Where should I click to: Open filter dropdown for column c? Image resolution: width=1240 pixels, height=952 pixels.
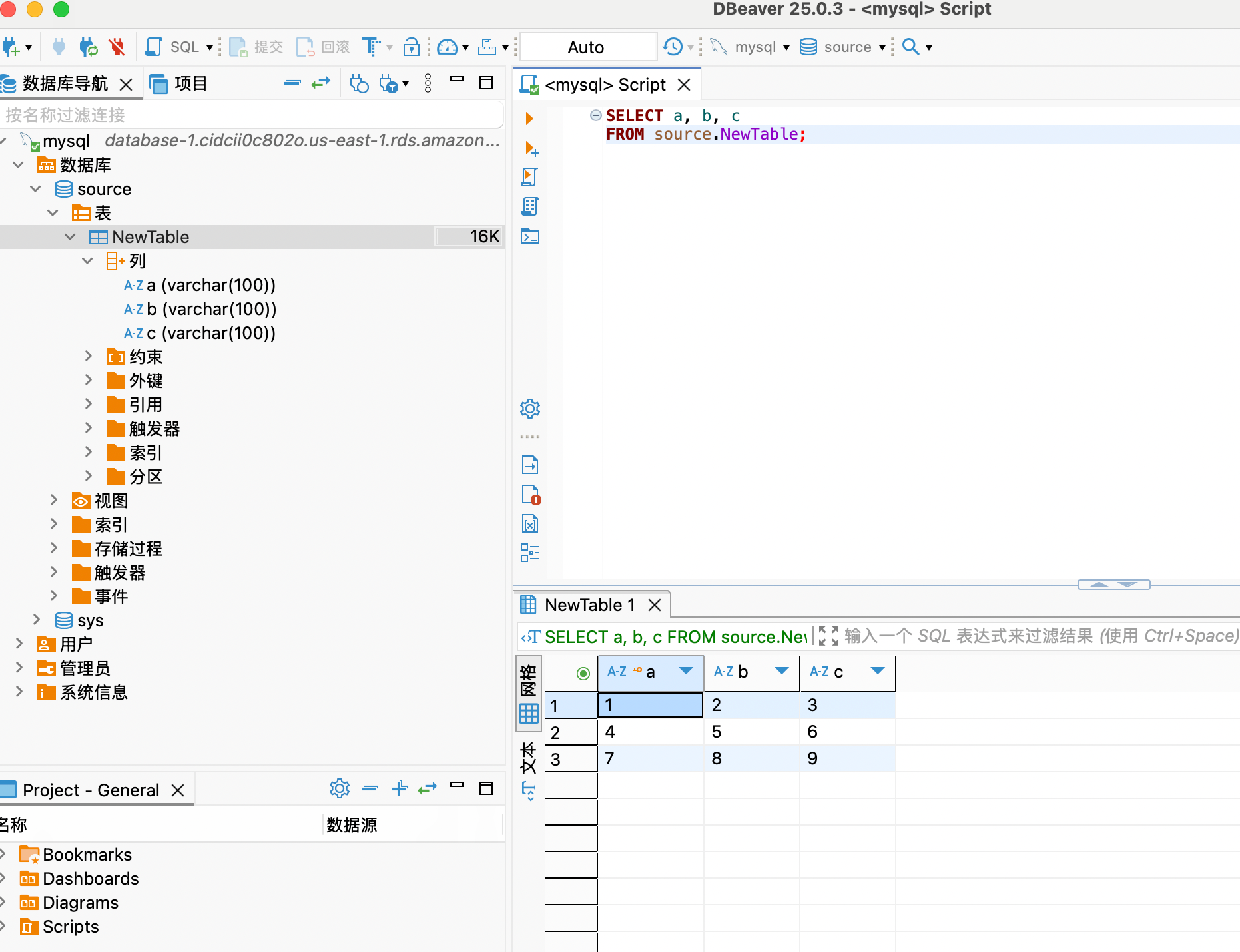coord(878,671)
